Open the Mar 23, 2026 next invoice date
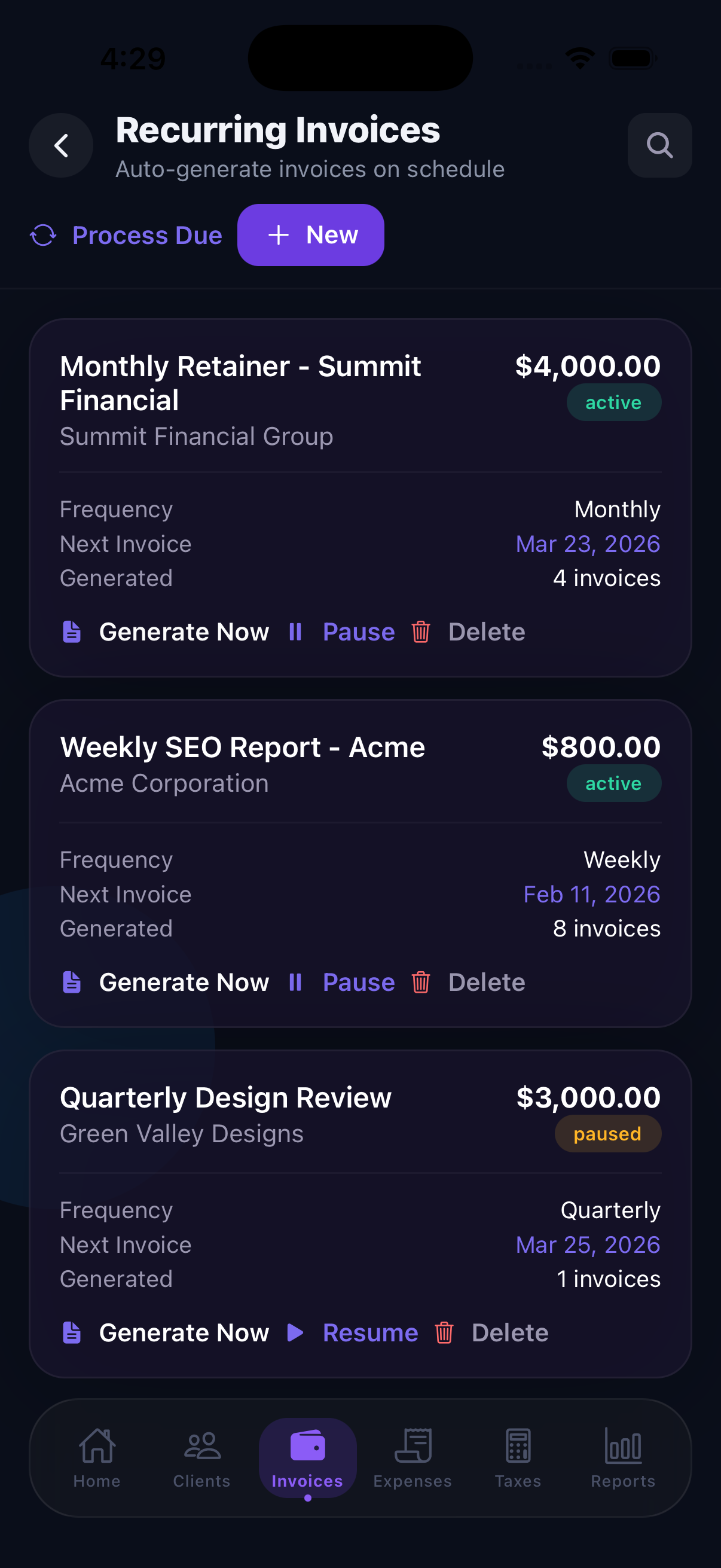The image size is (721, 1568). coord(586,544)
